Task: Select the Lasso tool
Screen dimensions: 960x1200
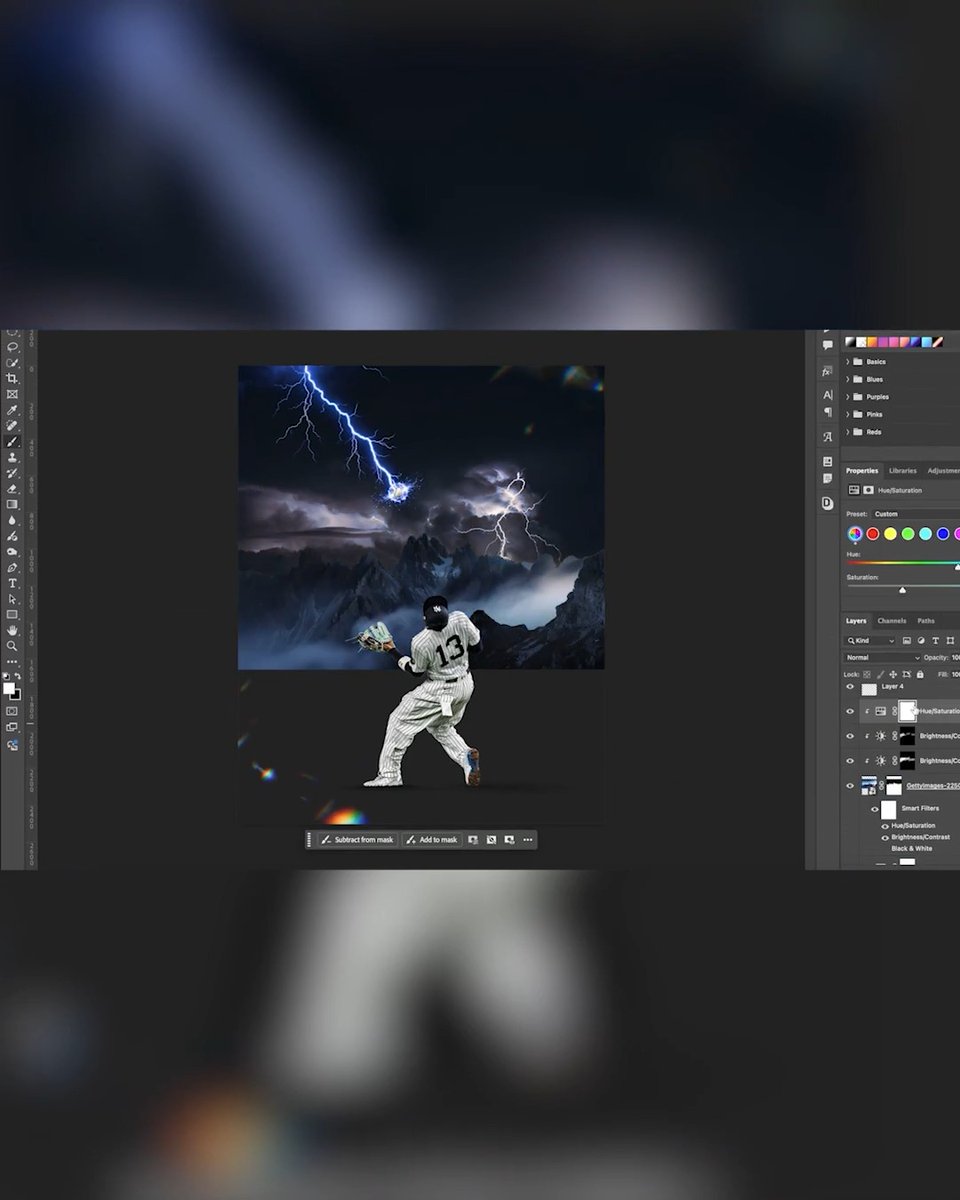Action: 12,346
